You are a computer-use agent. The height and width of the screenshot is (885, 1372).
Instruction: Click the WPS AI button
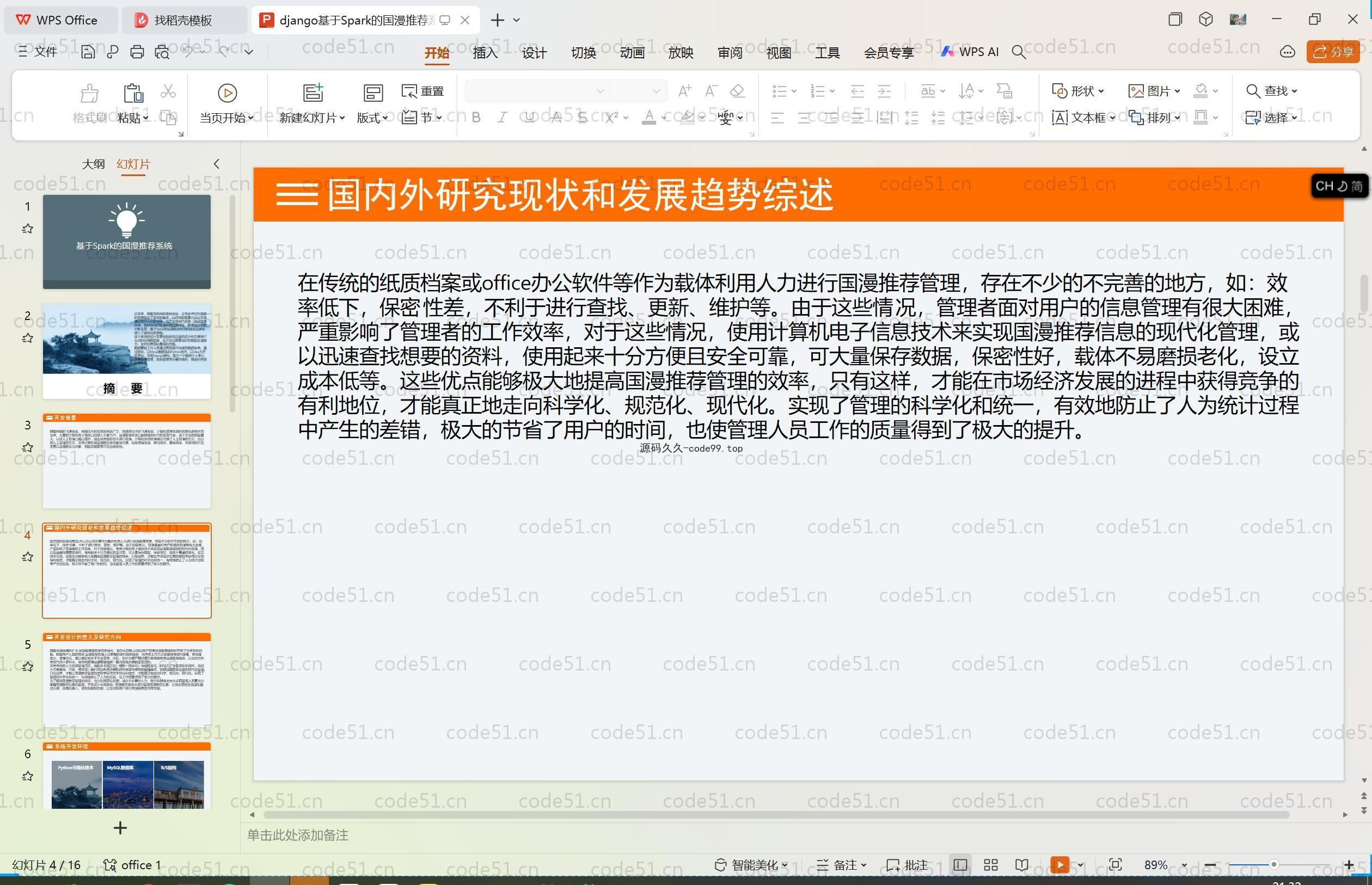click(970, 52)
